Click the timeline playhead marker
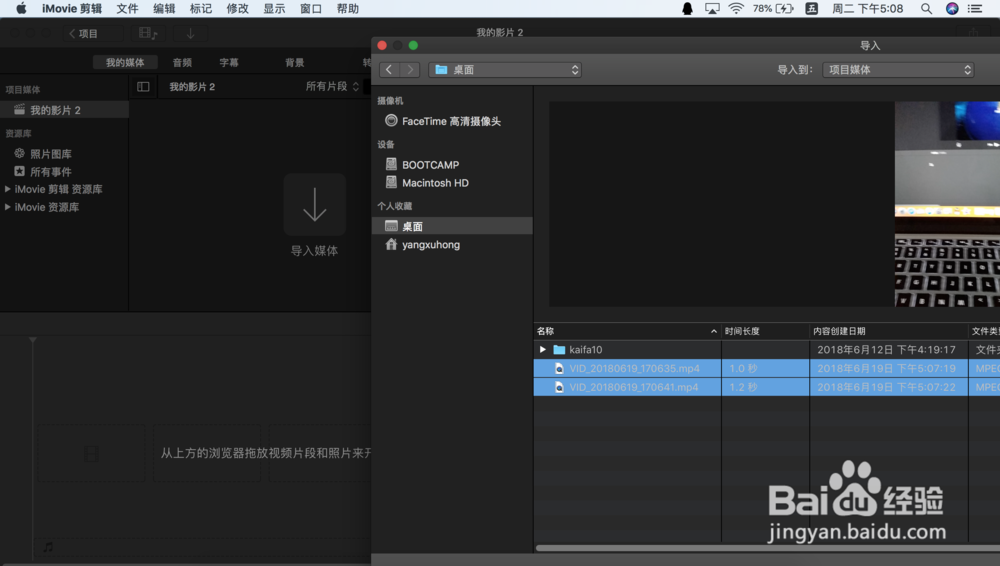The height and width of the screenshot is (566, 1000). pyautogui.click(x=33, y=340)
